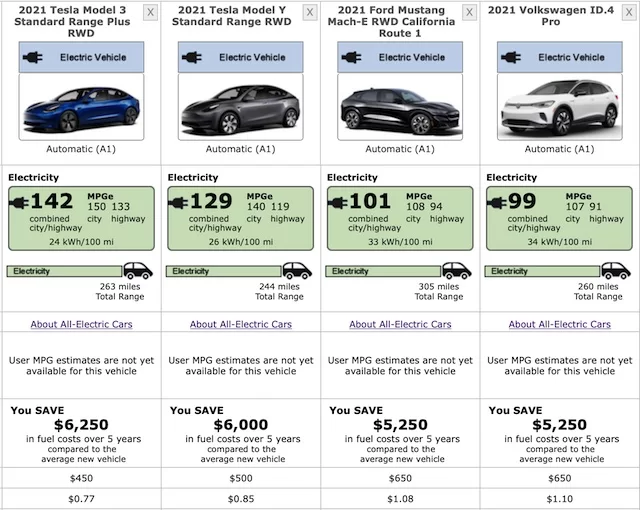Click the 2021 Tesla Model Y Standard Range title
The image size is (640, 510).
239,16
